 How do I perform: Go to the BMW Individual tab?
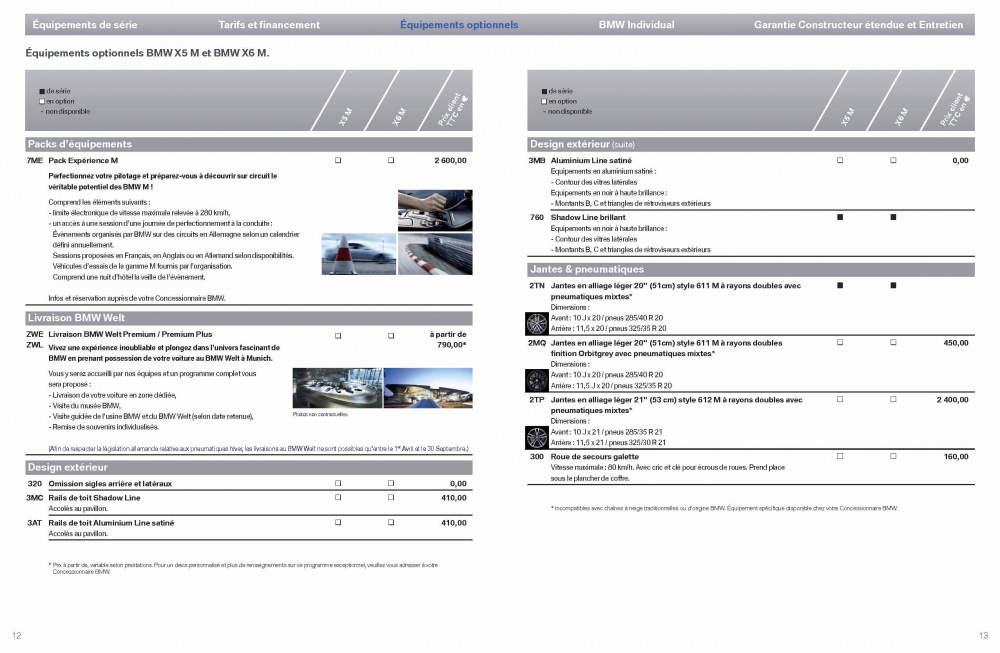pos(636,25)
